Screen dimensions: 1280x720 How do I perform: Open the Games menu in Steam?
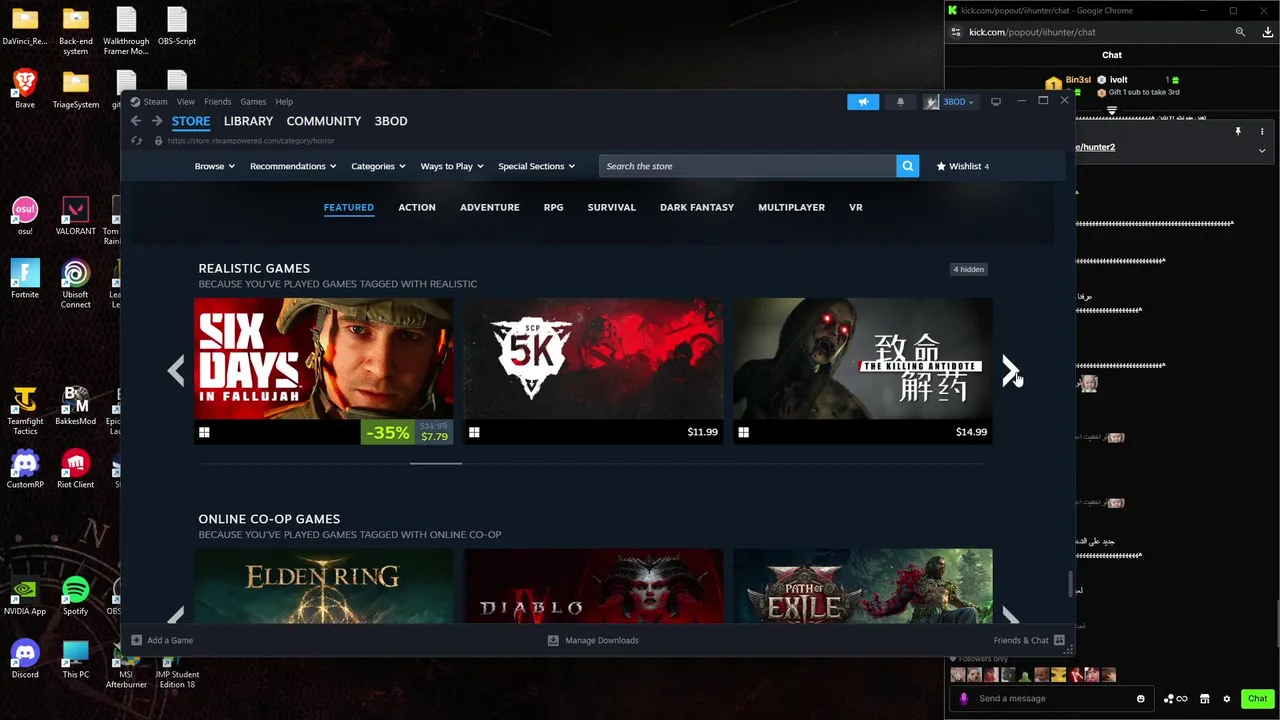[x=253, y=101]
